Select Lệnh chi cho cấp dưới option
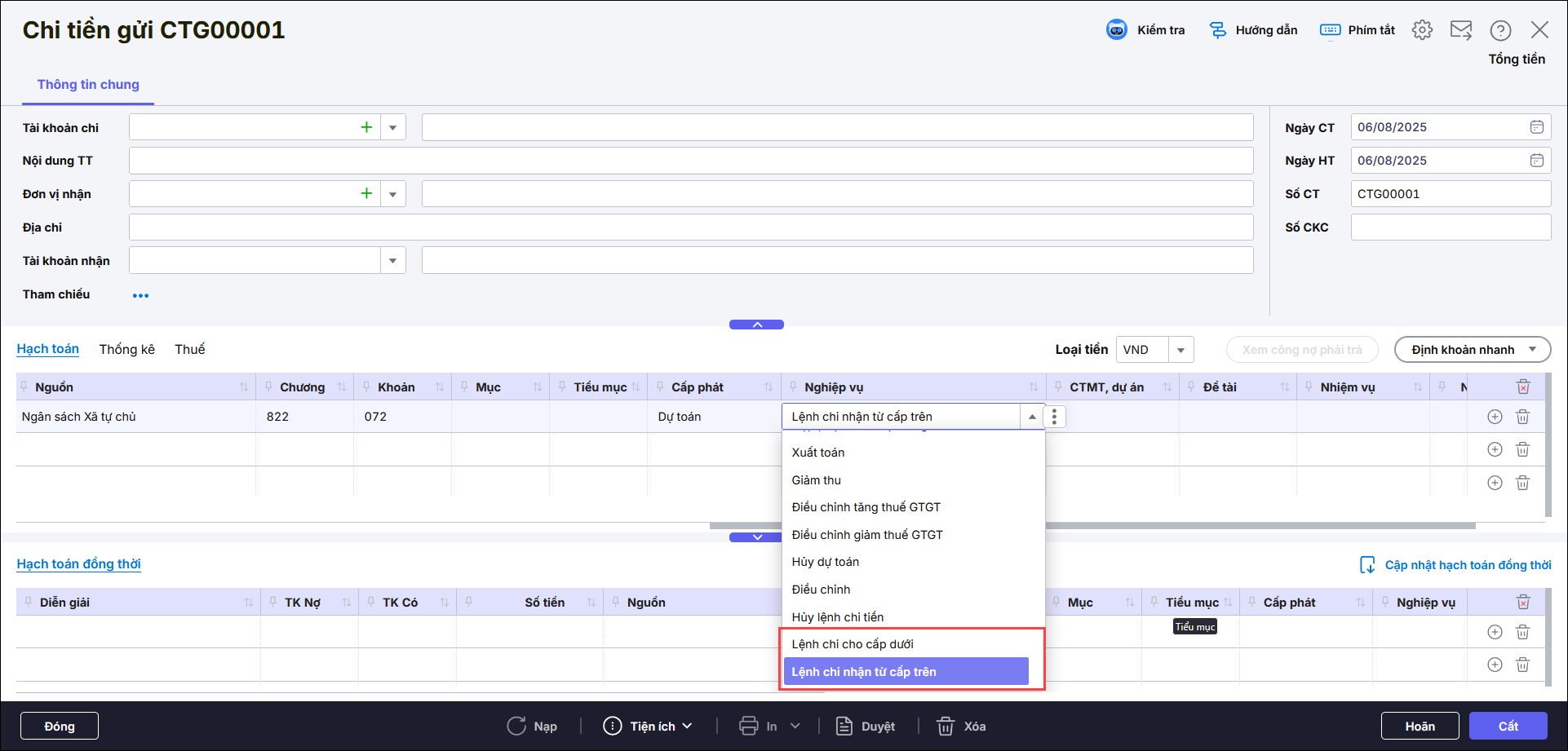 pyautogui.click(x=853, y=644)
